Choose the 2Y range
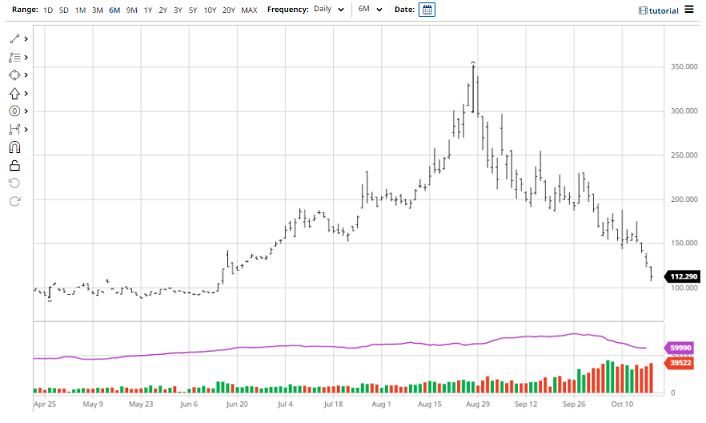This screenshot has height=423, width=706. pos(163,10)
